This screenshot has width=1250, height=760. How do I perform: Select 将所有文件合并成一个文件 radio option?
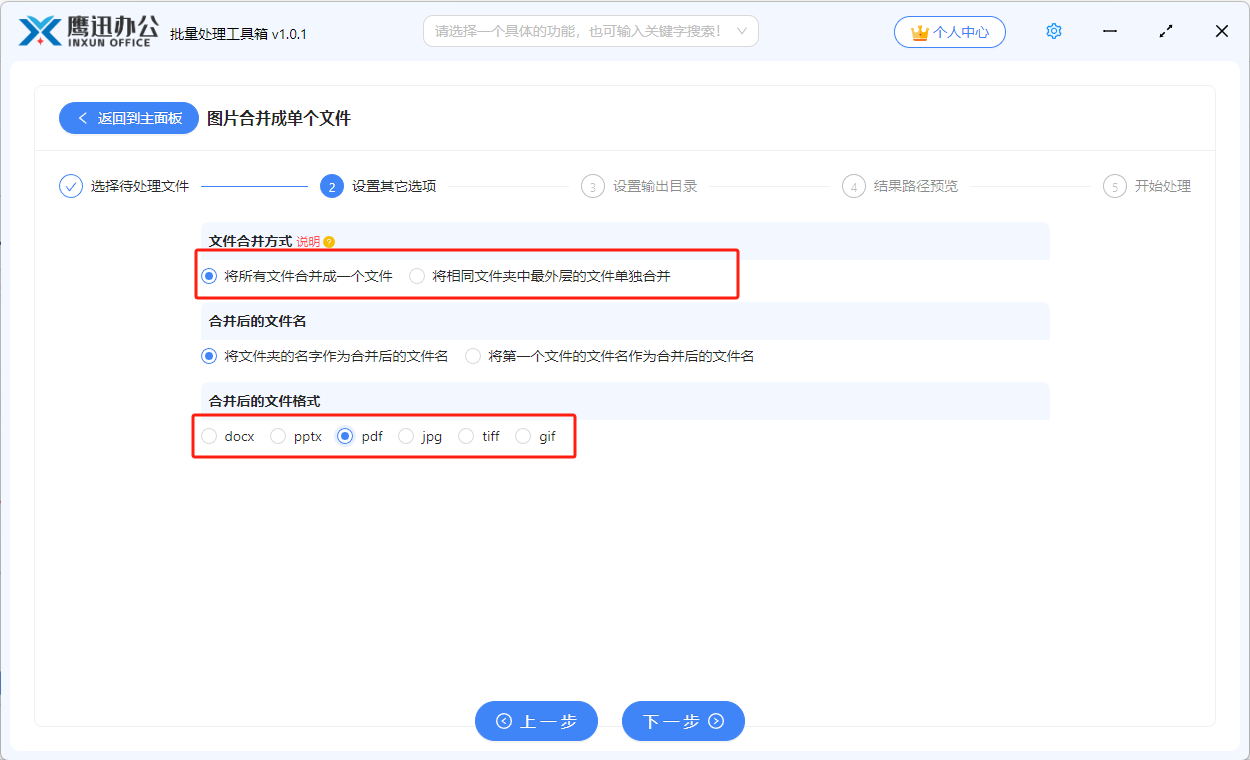coord(298,276)
